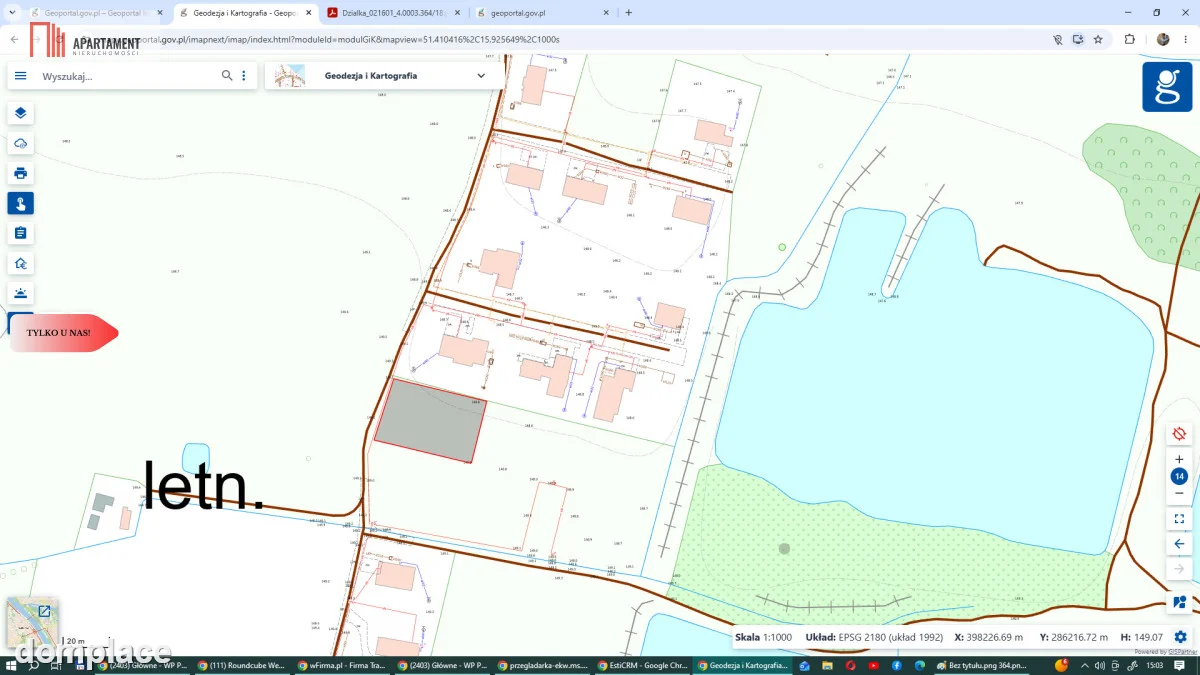This screenshot has height=675, width=1200.
Task: Open Roundcube Webmail taskbar window
Action: click(241, 665)
